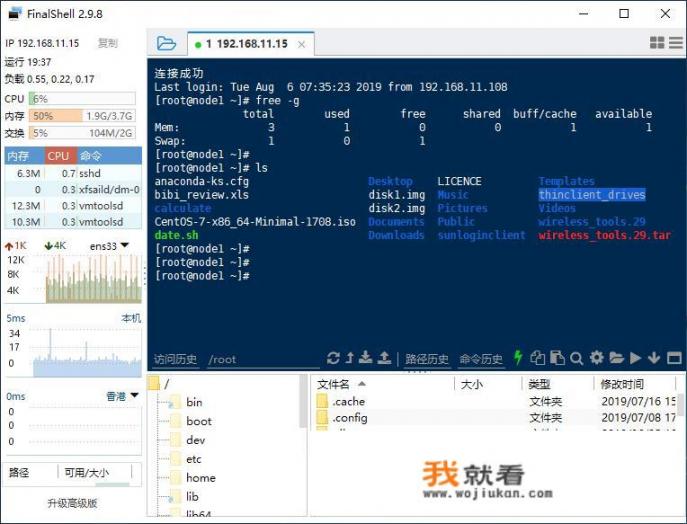The height and width of the screenshot is (524, 687).
Task: Click date.sh filename in terminal output
Action: 176,235
